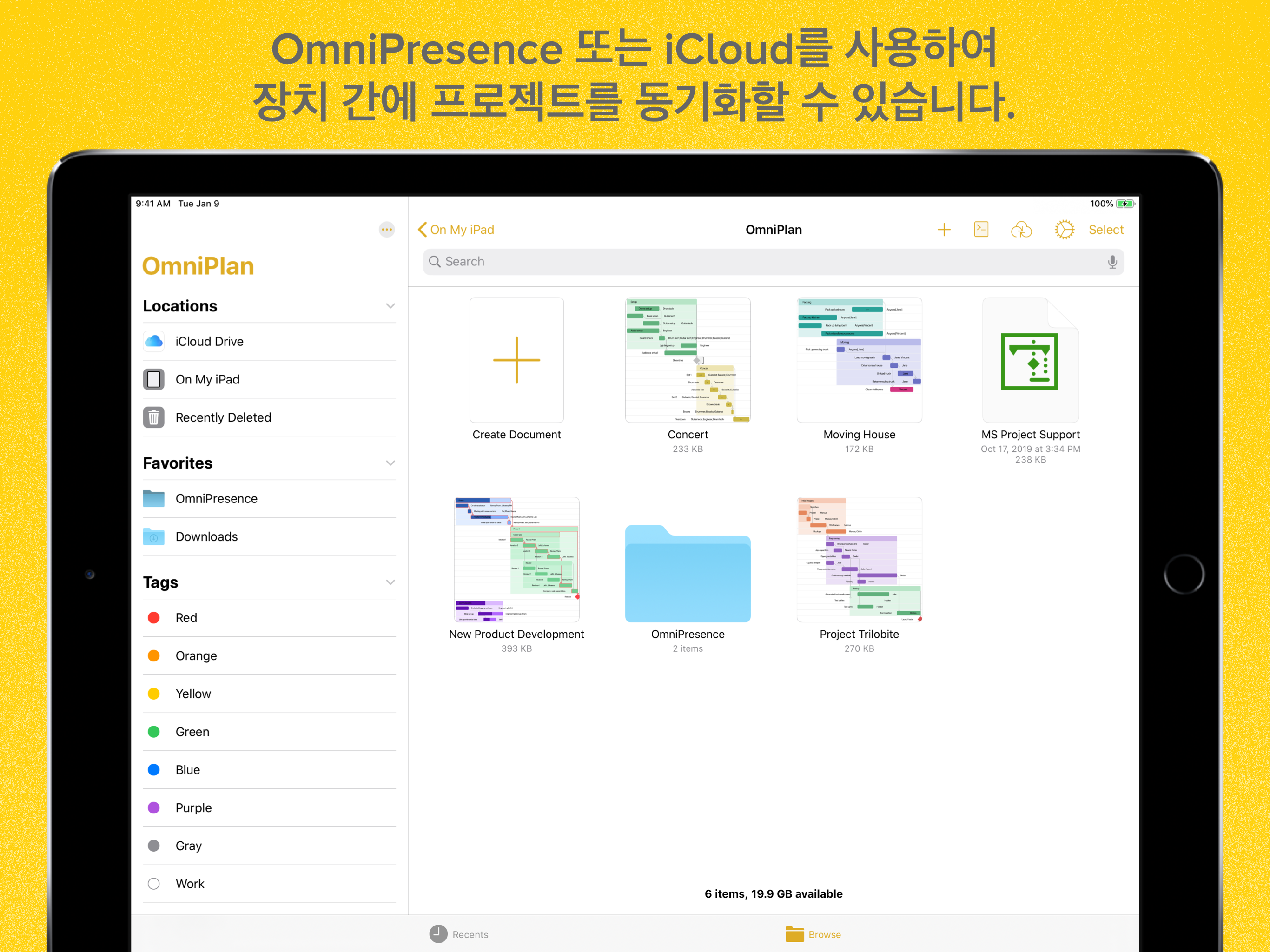The width and height of the screenshot is (1270, 952).
Task: Tap the microphone icon in search bar
Action: [x=1112, y=262]
